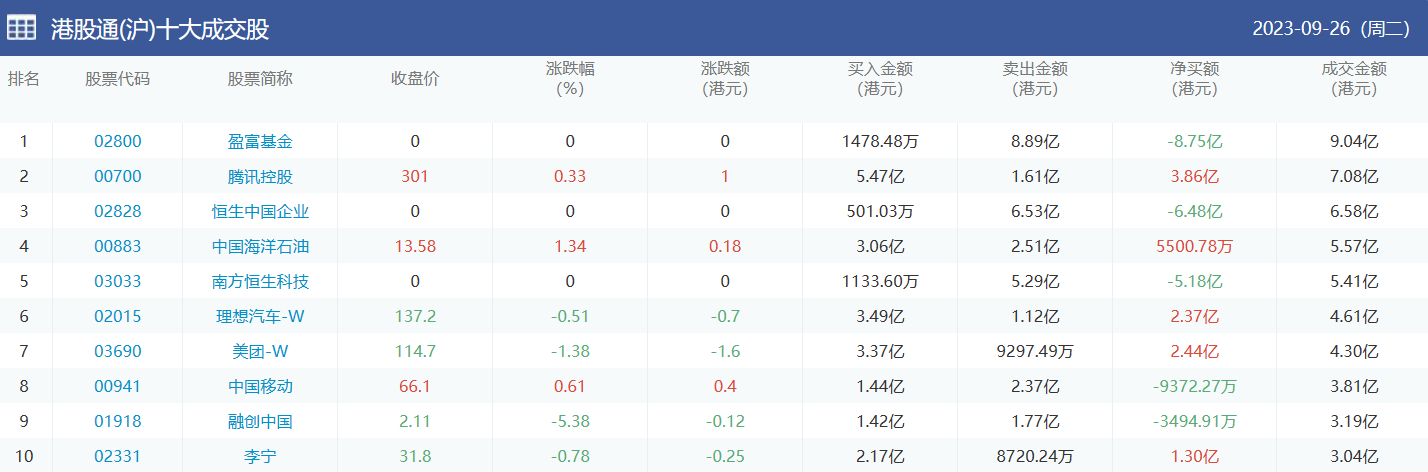Open 盈富基金 stock page

260,142
